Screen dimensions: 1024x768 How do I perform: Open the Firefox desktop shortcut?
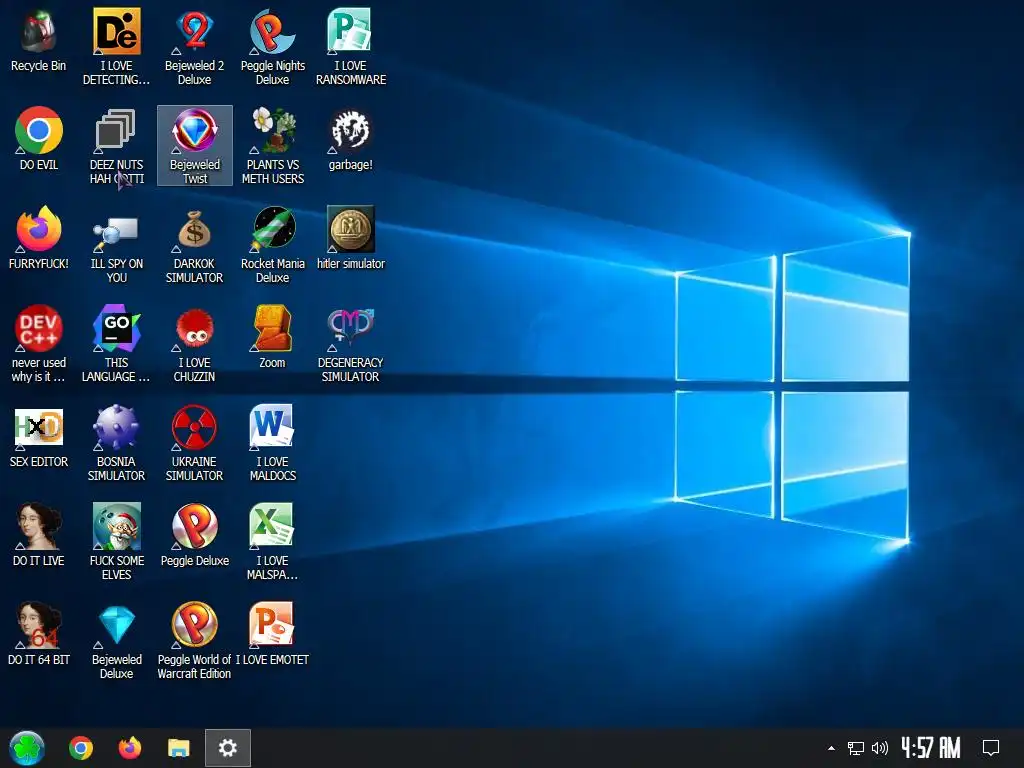(39, 238)
